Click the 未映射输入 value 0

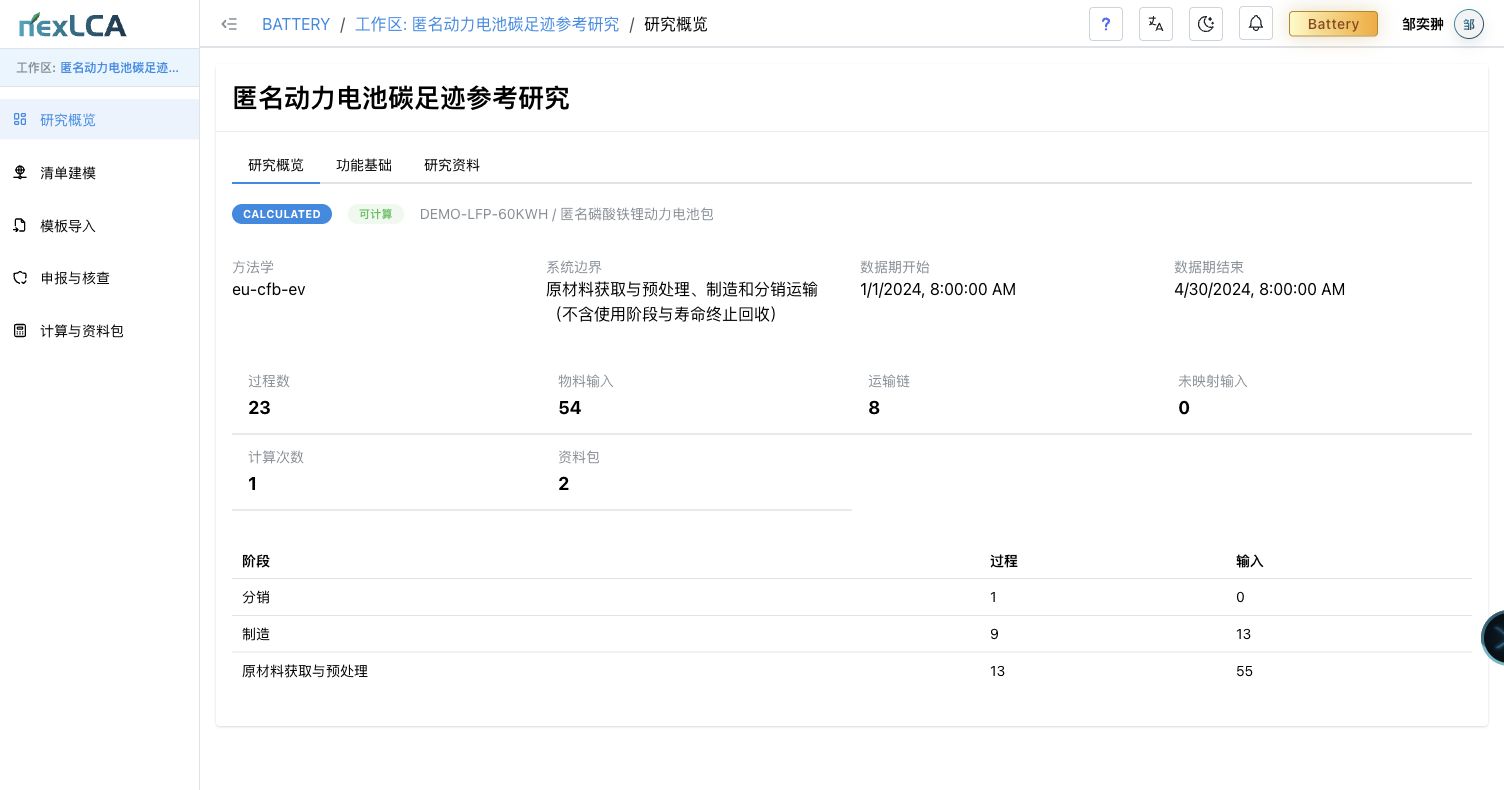[1184, 407]
